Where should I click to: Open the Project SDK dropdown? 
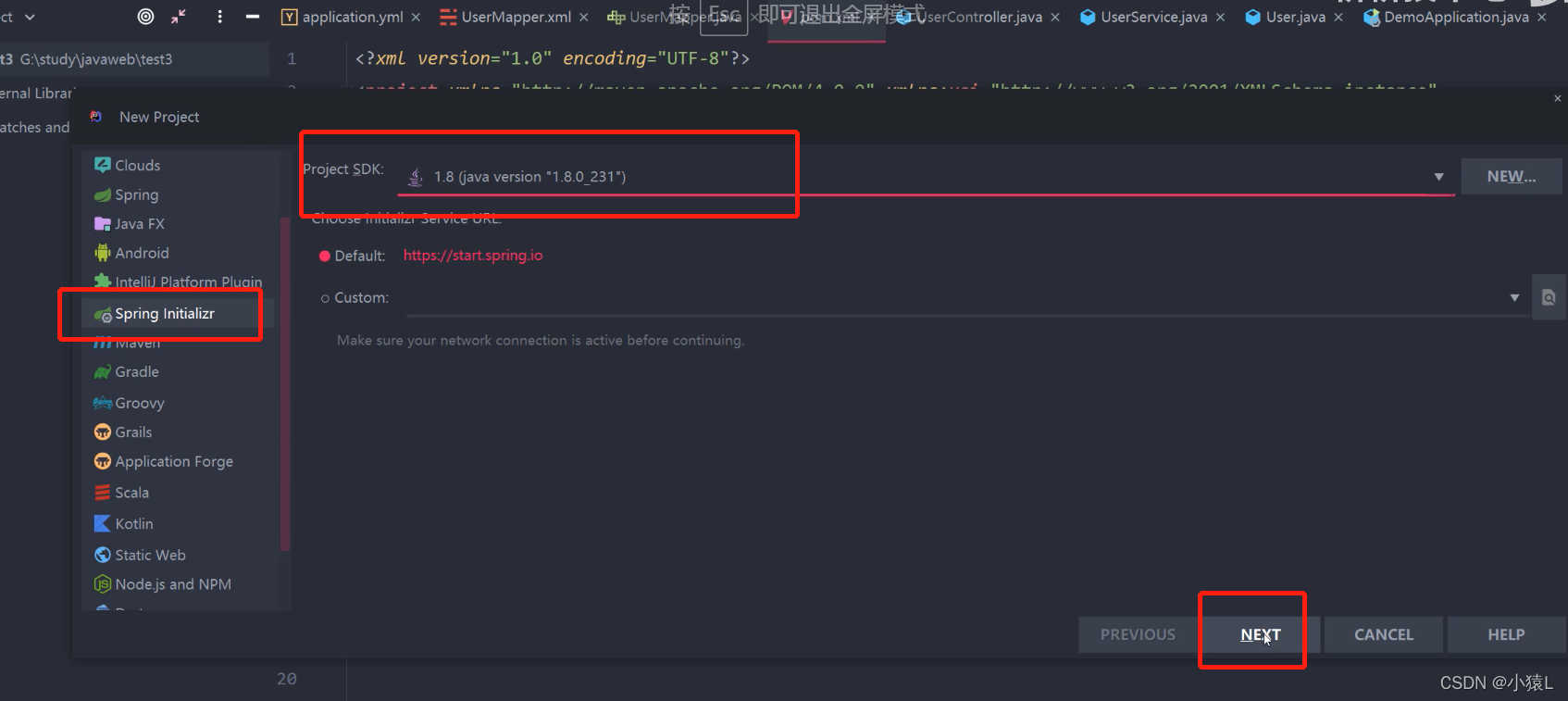926,176
